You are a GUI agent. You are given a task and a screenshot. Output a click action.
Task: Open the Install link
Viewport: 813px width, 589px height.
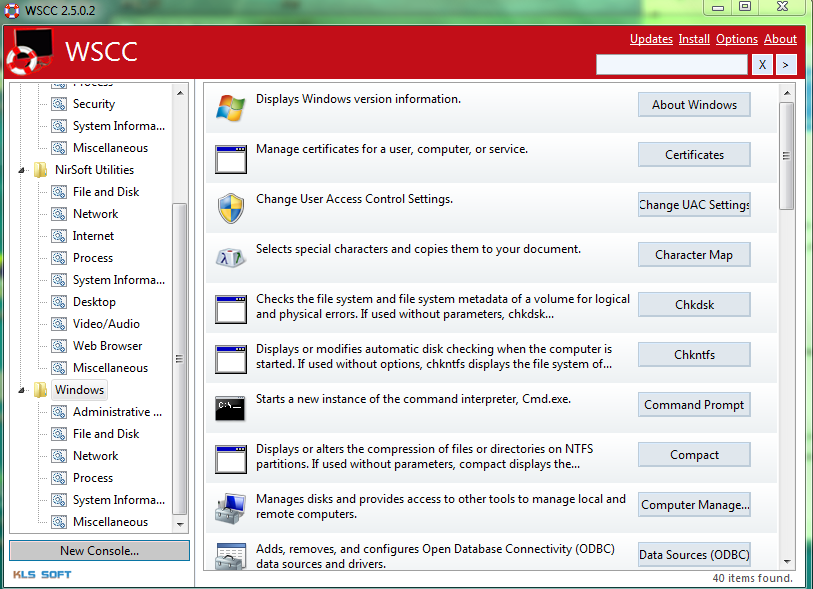coord(694,39)
